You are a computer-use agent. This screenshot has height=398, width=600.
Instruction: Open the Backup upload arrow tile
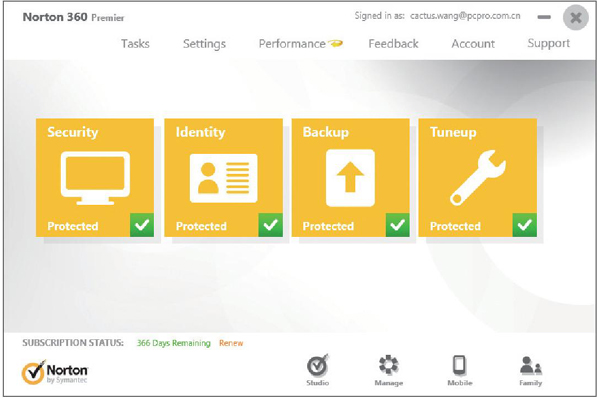(x=351, y=178)
